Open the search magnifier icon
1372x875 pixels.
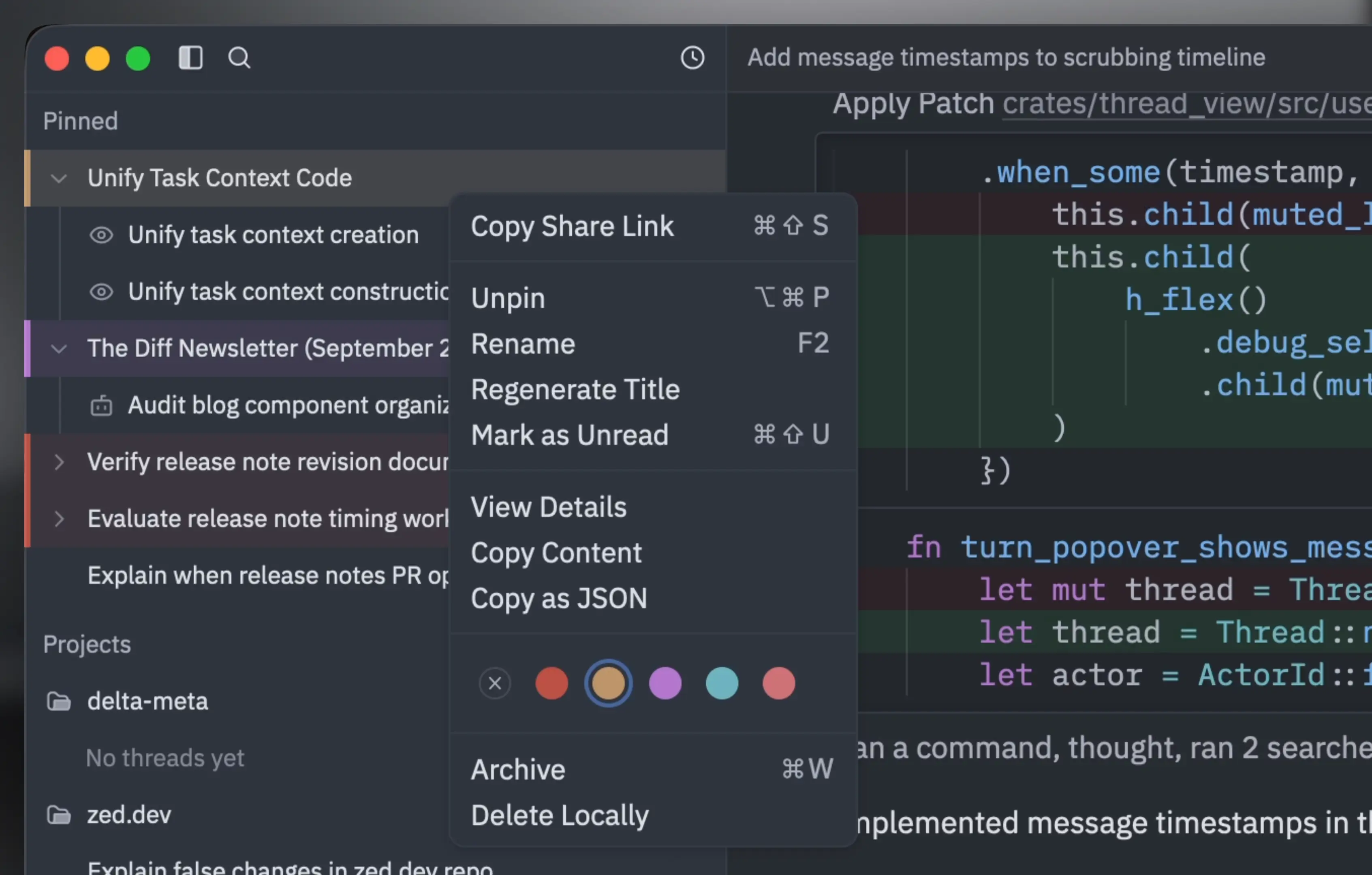pos(239,58)
